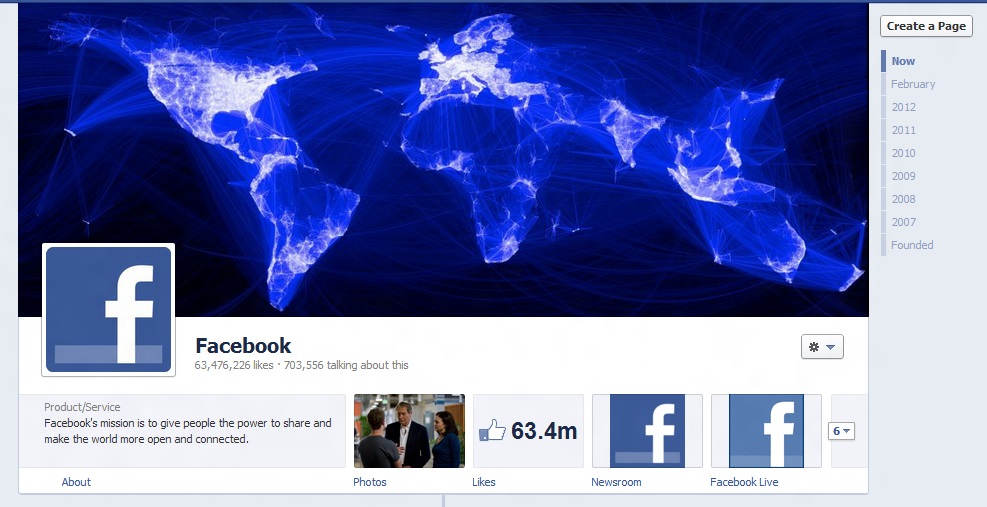The height and width of the screenshot is (507, 987).
Task: Open the Photos thumbnail tile
Action: coord(409,431)
